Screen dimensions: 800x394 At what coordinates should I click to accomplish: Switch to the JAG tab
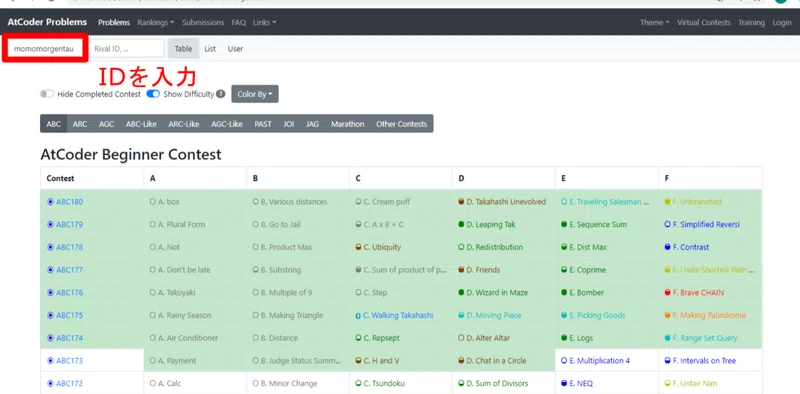click(x=313, y=124)
